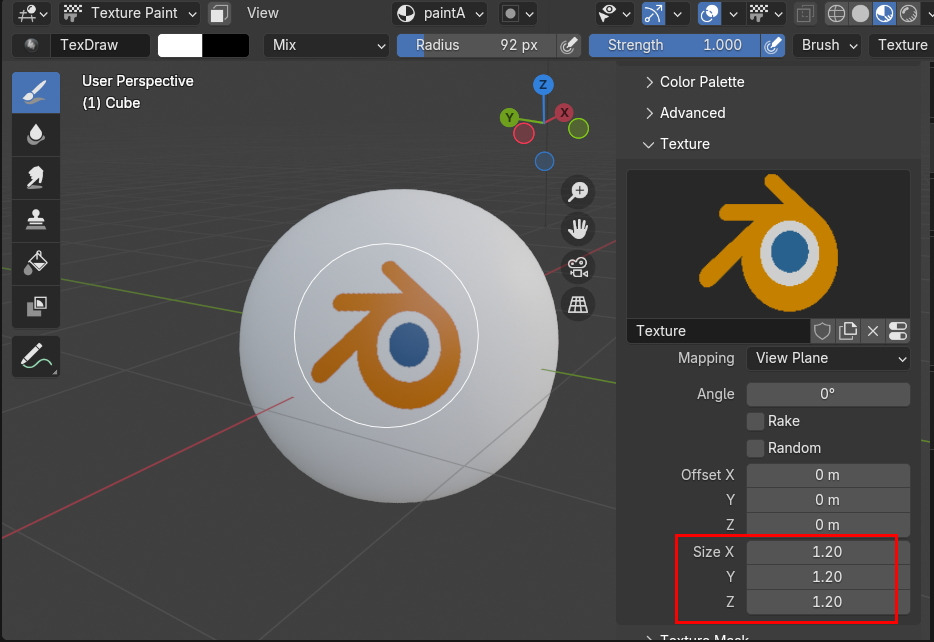Click the Size Y field
The height and width of the screenshot is (642, 934).
[x=828, y=577]
